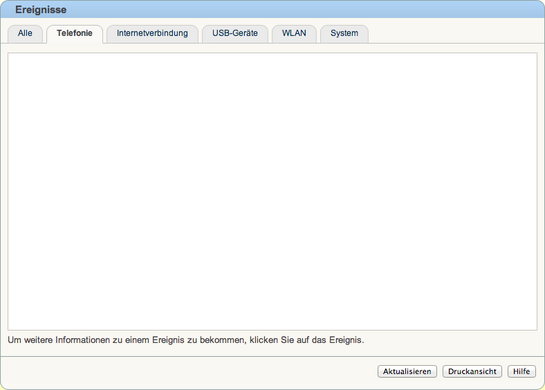Filter events by WLAN

click(294, 34)
